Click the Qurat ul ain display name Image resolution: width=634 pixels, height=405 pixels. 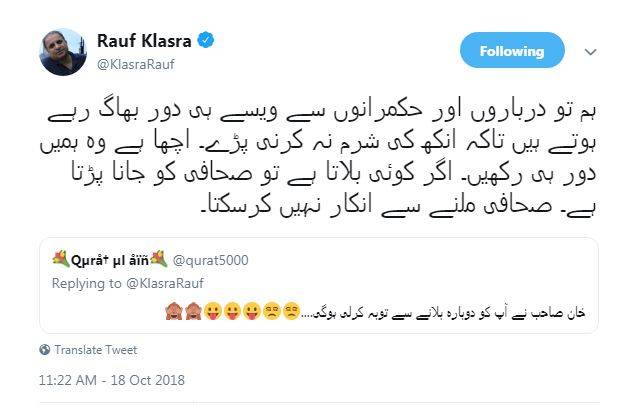110,260
